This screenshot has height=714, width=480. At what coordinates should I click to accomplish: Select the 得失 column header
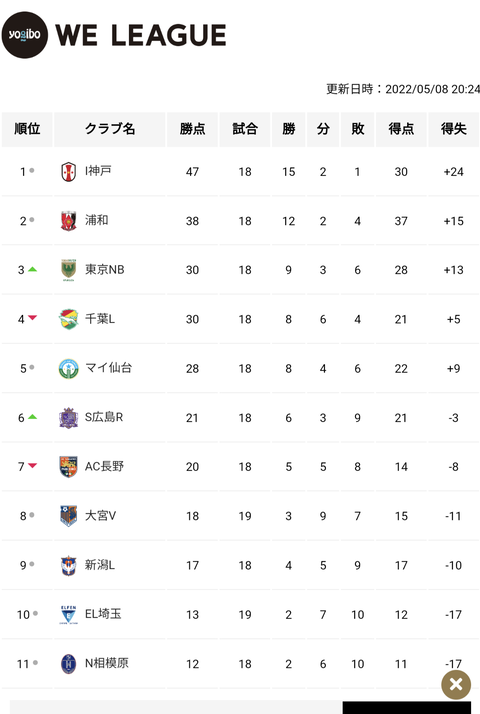coord(454,129)
